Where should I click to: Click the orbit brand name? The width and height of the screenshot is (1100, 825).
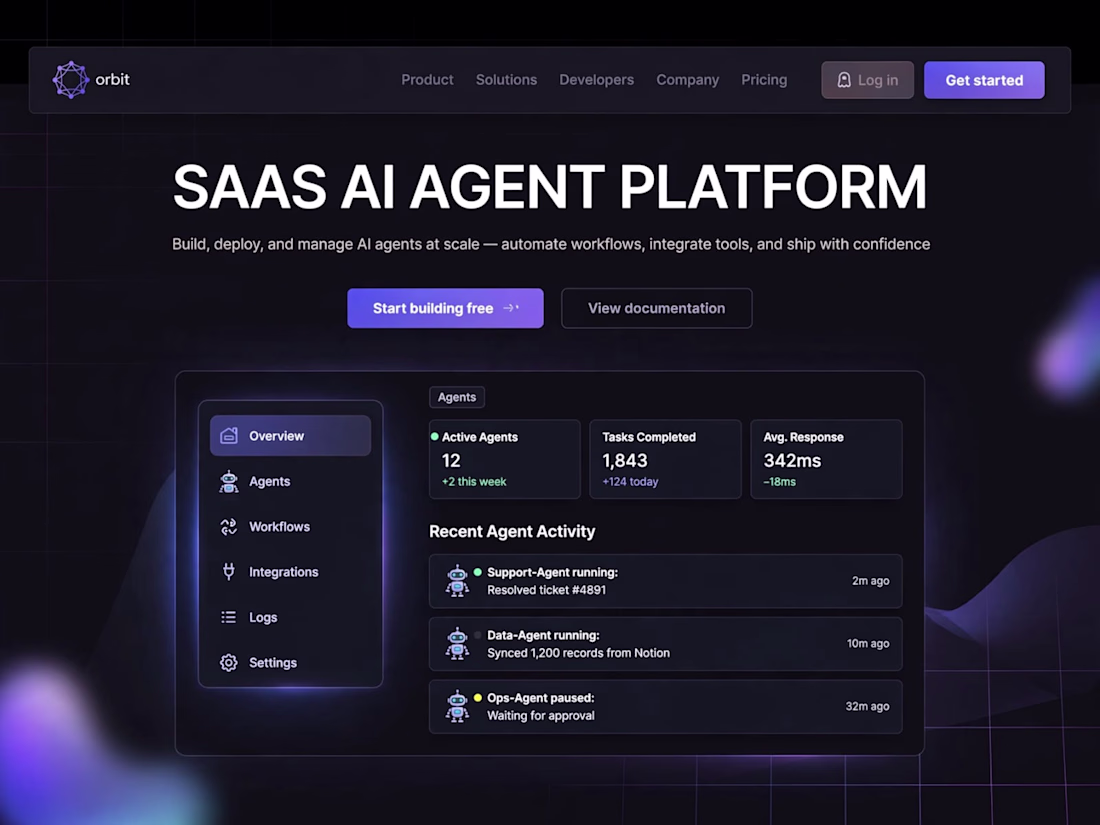(112, 79)
